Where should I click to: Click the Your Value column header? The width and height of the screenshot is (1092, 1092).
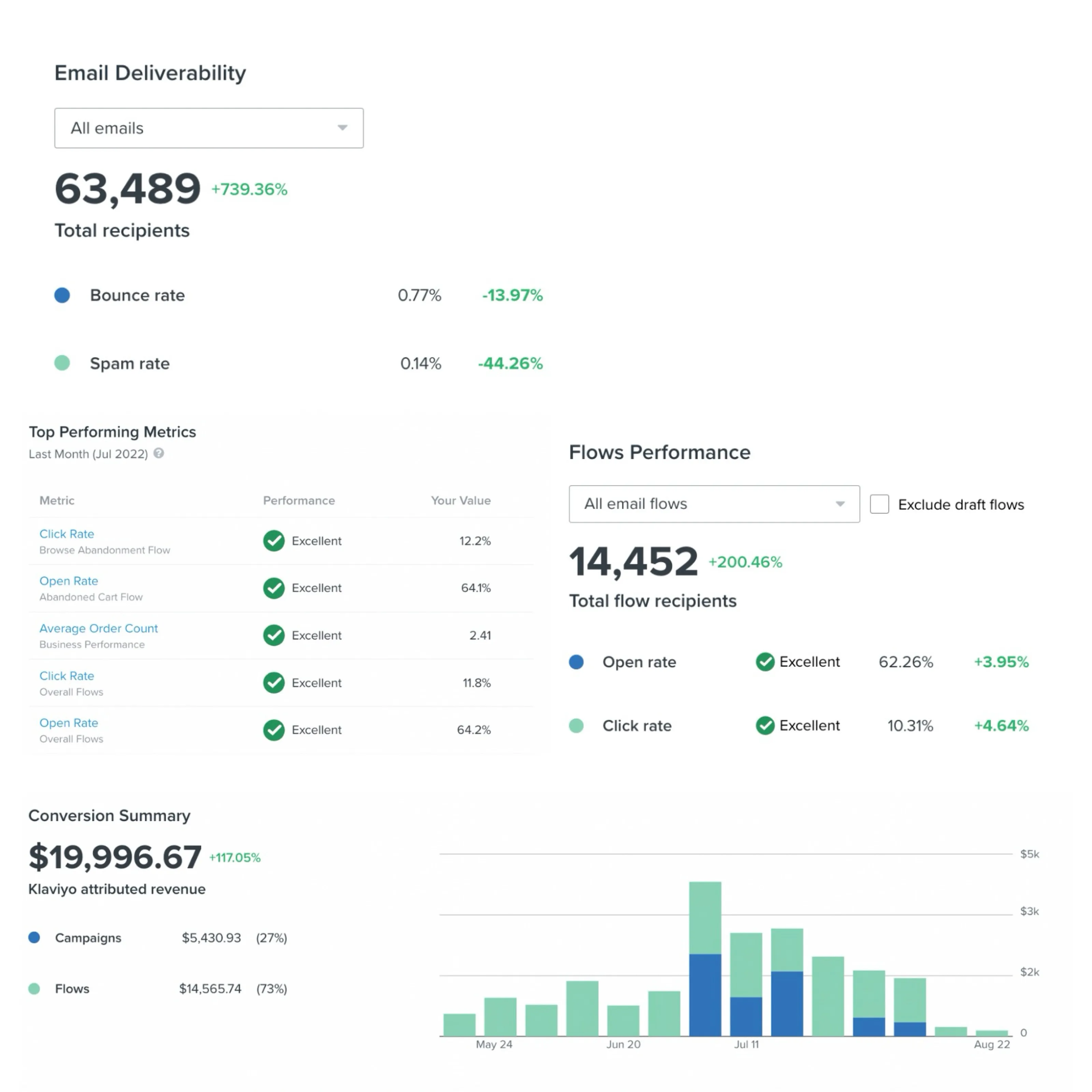click(461, 501)
